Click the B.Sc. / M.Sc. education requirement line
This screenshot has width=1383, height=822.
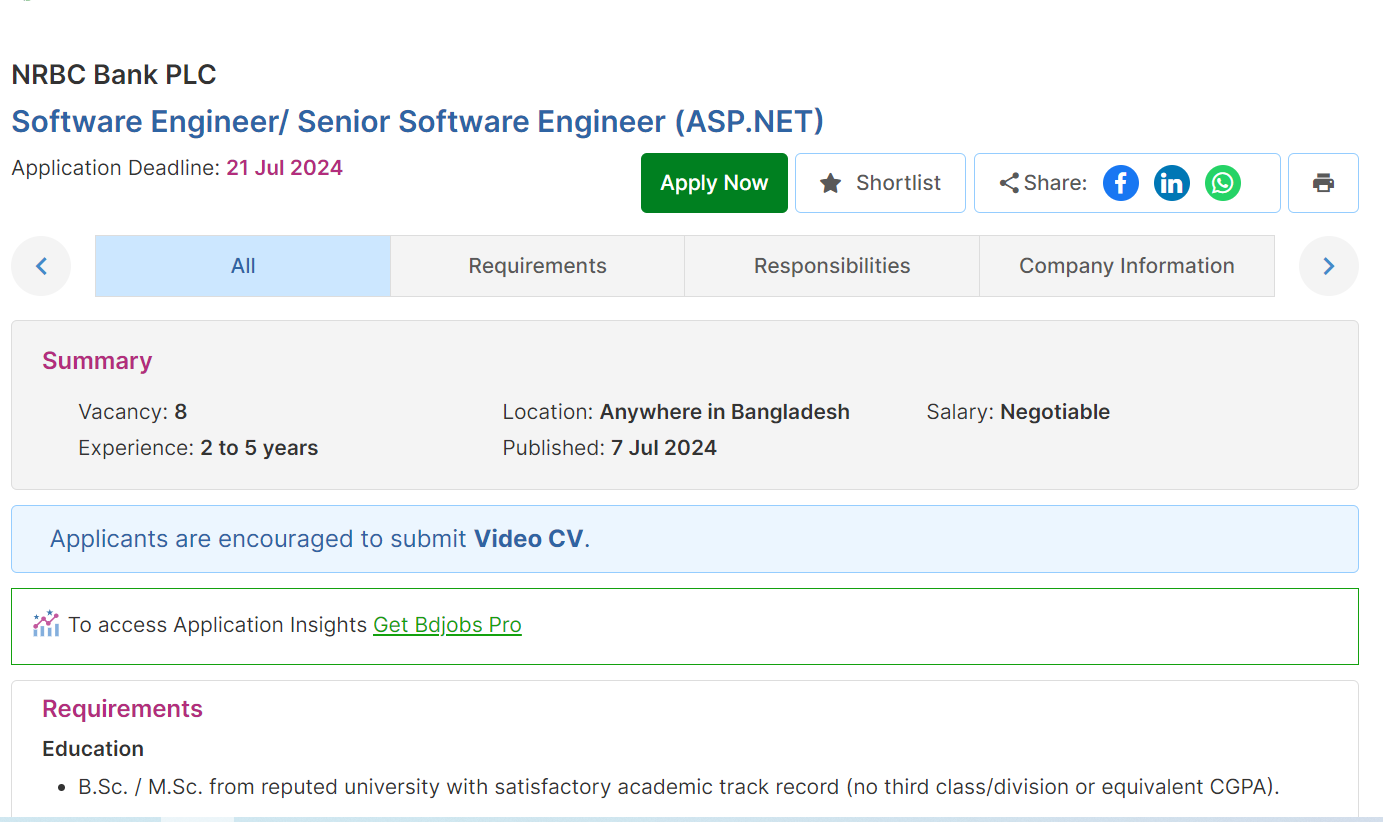tap(679, 787)
